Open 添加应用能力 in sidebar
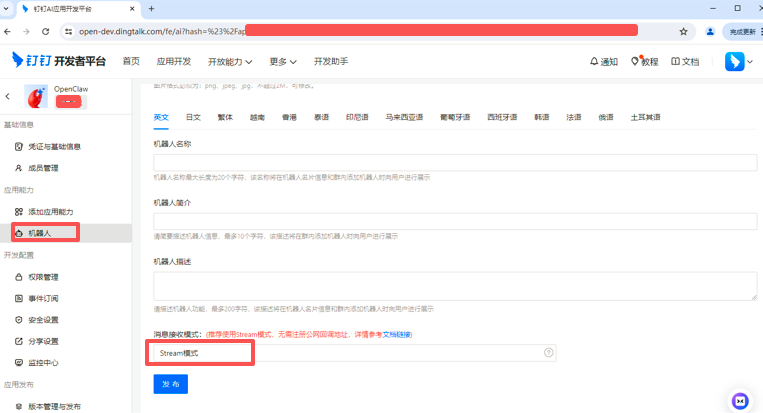The image size is (763, 413). (51, 212)
